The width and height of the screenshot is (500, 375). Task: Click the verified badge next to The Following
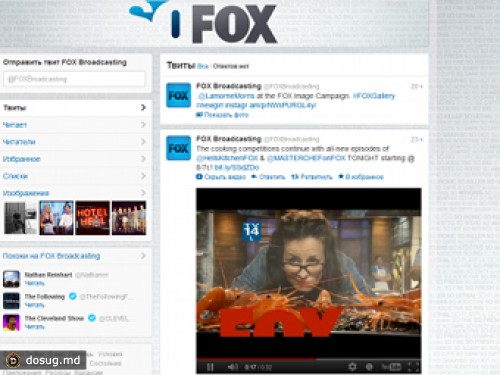(x=72, y=296)
